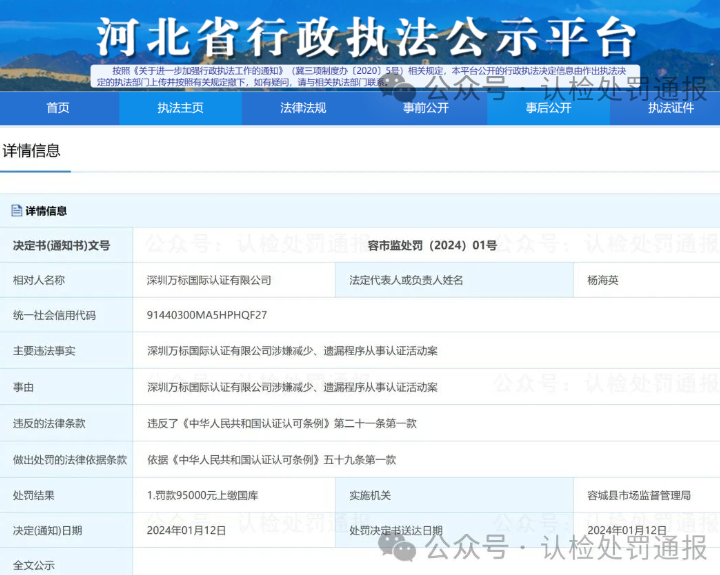
Task: Click the 主要违法事实 description text
Action: pos(292,351)
